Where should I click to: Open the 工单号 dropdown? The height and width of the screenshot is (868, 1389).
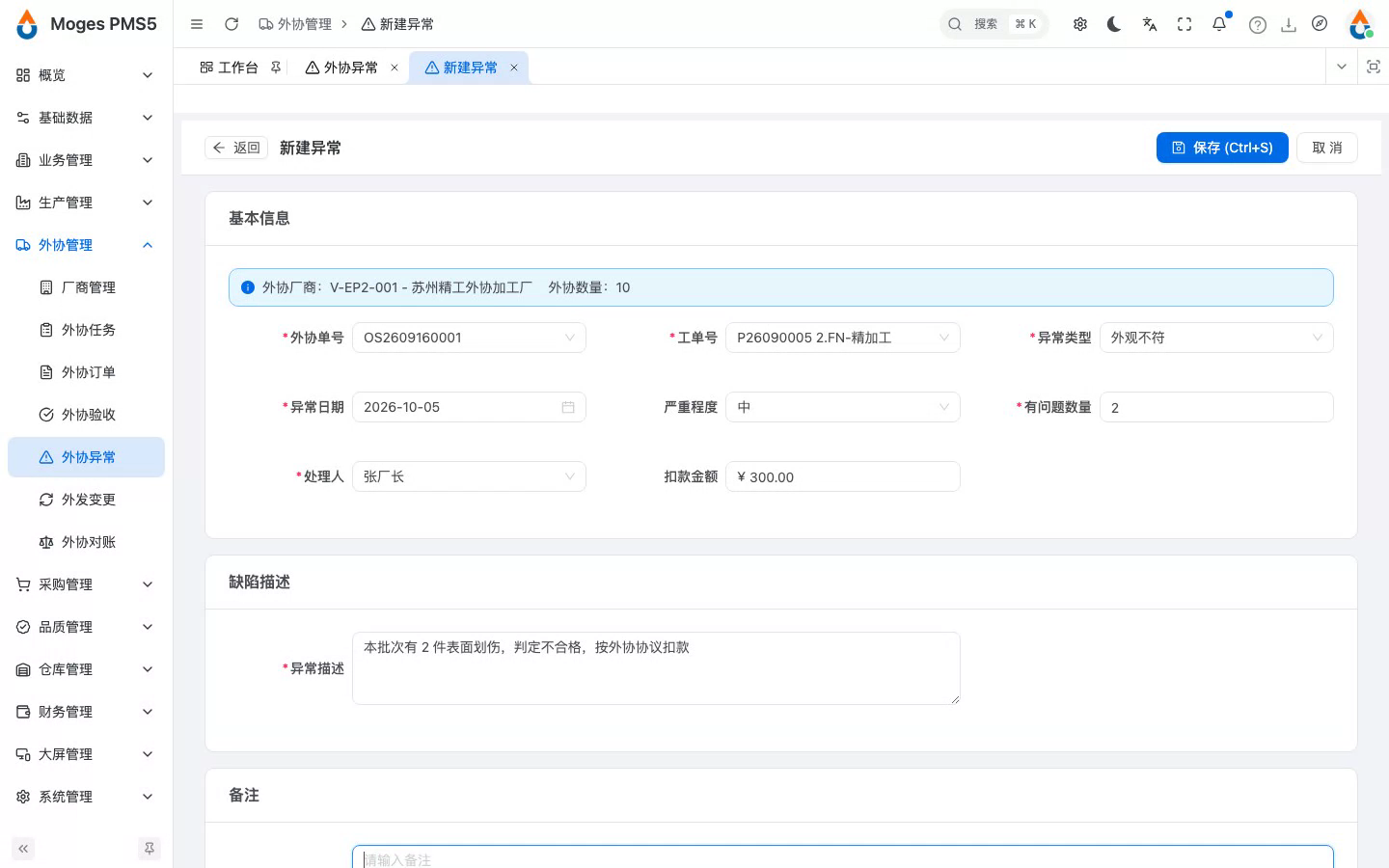(x=843, y=338)
